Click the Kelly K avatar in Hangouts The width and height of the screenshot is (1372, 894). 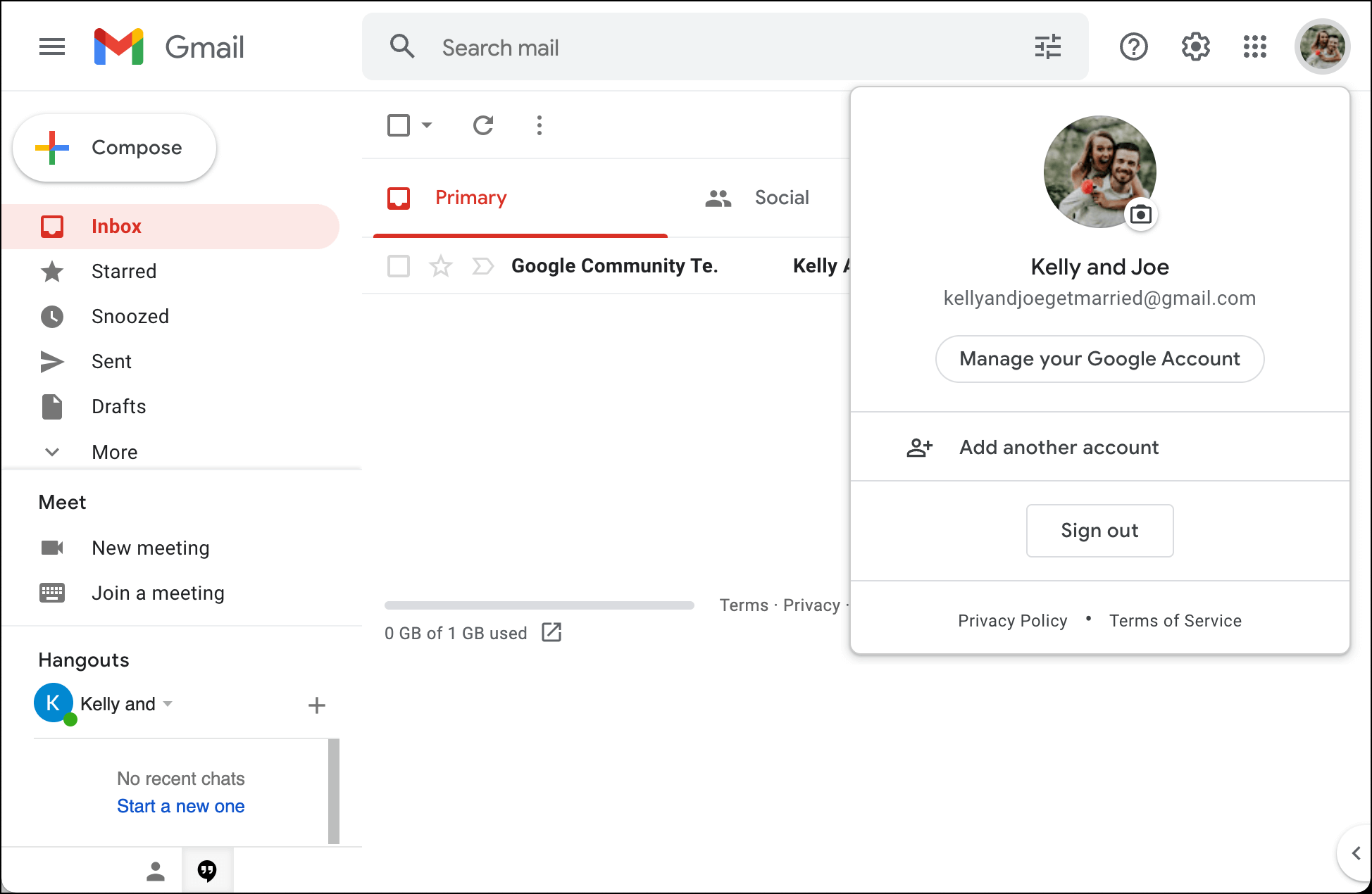pyautogui.click(x=54, y=703)
